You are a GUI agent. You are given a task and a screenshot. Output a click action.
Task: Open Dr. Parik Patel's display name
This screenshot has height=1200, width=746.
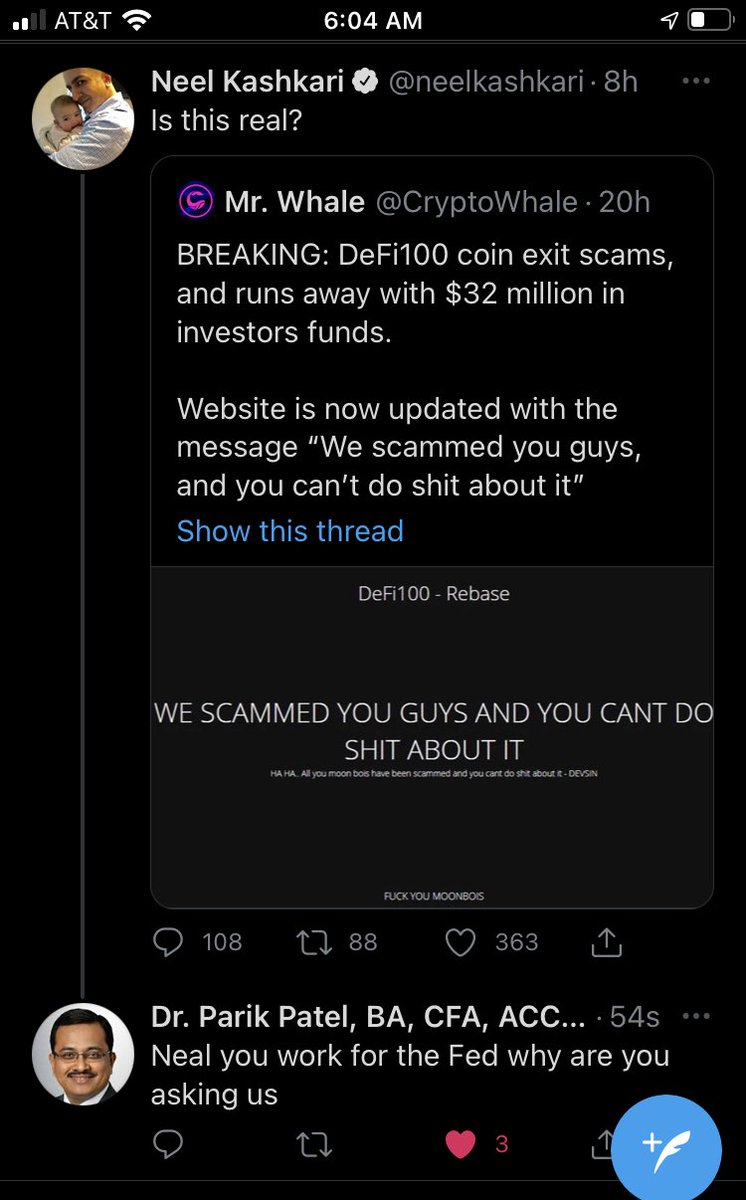(x=368, y=1017)
